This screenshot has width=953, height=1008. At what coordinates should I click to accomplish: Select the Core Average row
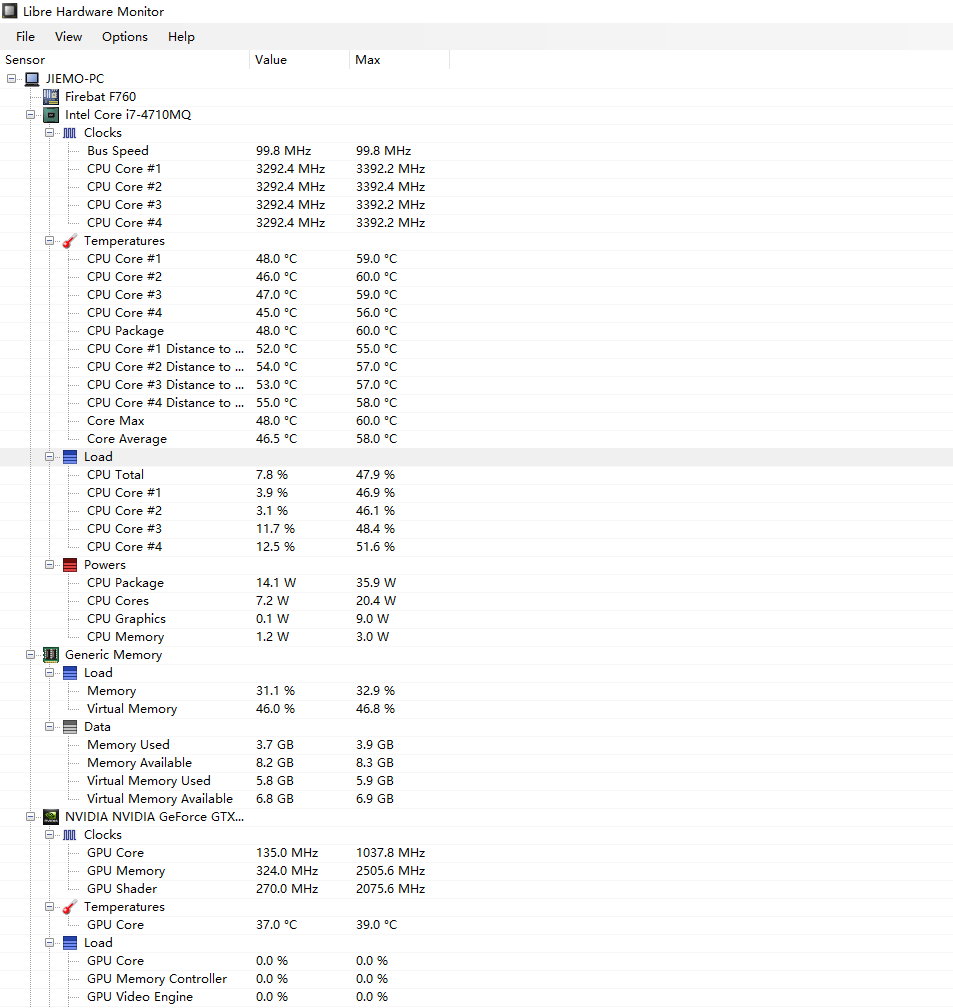coord(476,439)
